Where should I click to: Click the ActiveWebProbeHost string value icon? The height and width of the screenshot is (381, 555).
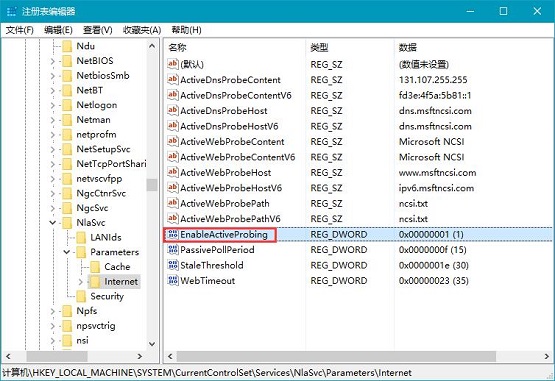172,172
